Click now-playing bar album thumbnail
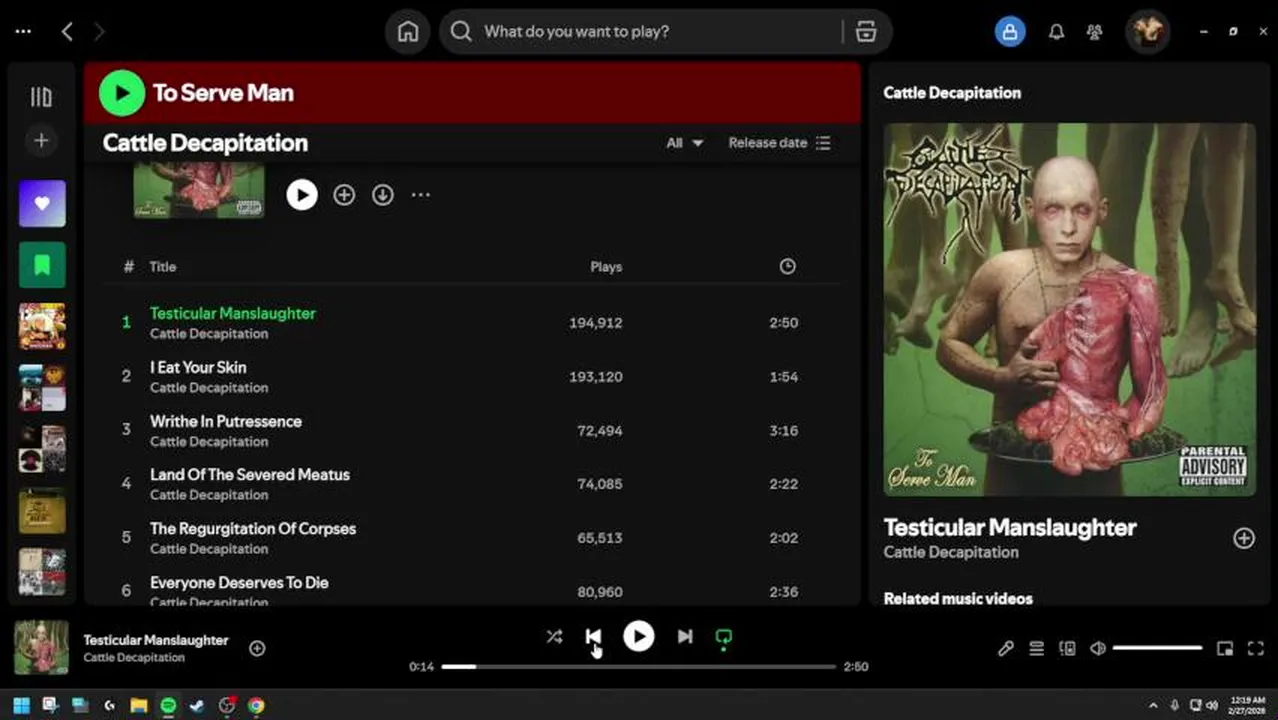 coord(42,648)
